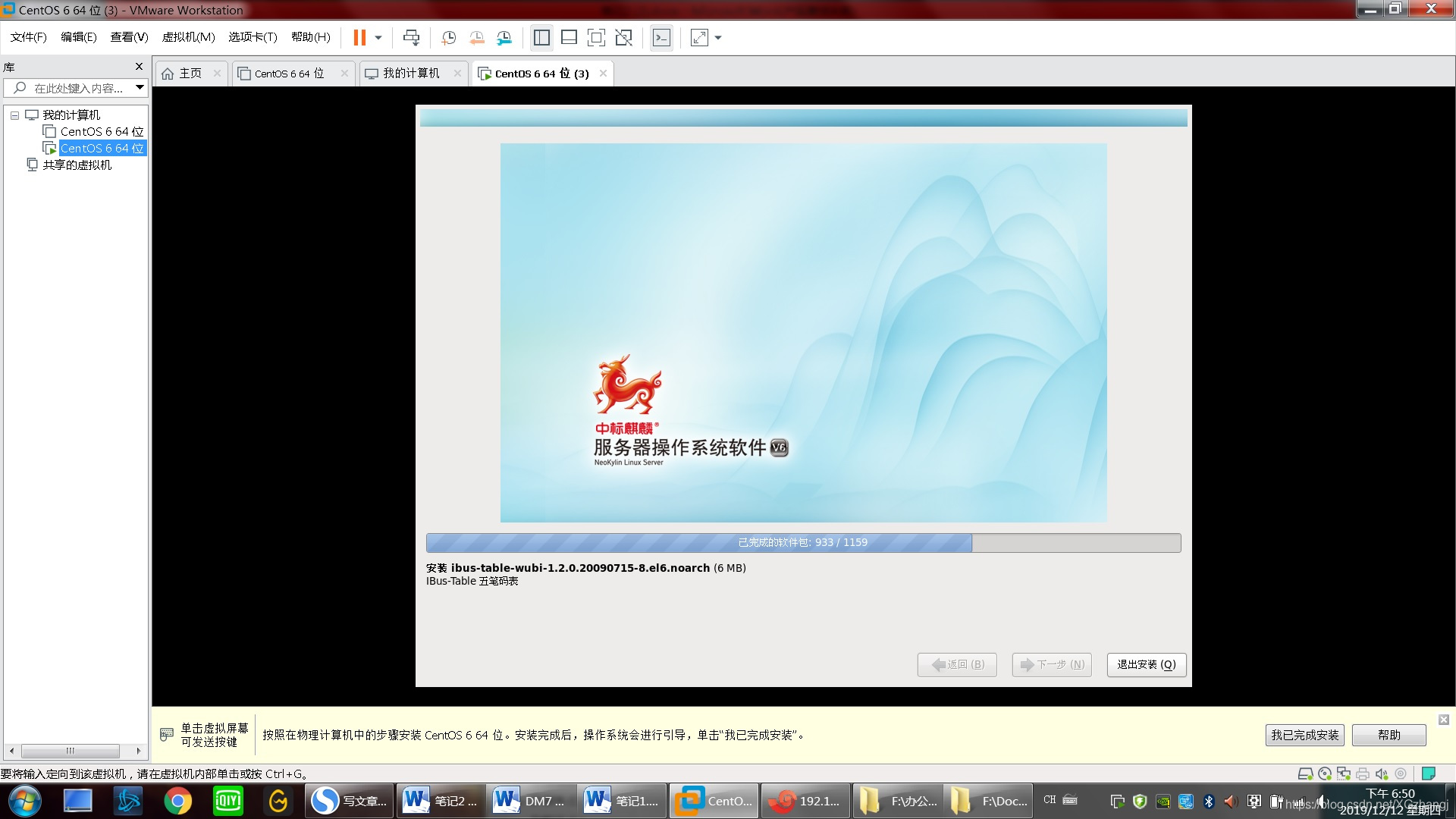Open the iQIYI app from the taskbar
The image size is (1456, 819).
click(228, 801)
